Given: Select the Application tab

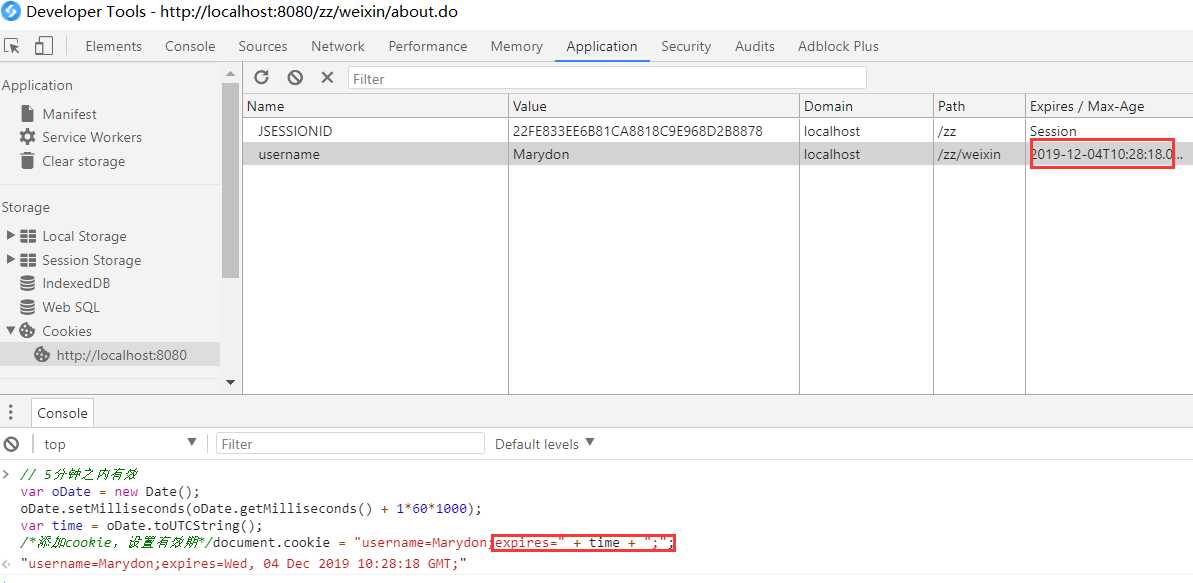Looking at the screenshot, I should (x=602, y=46).
